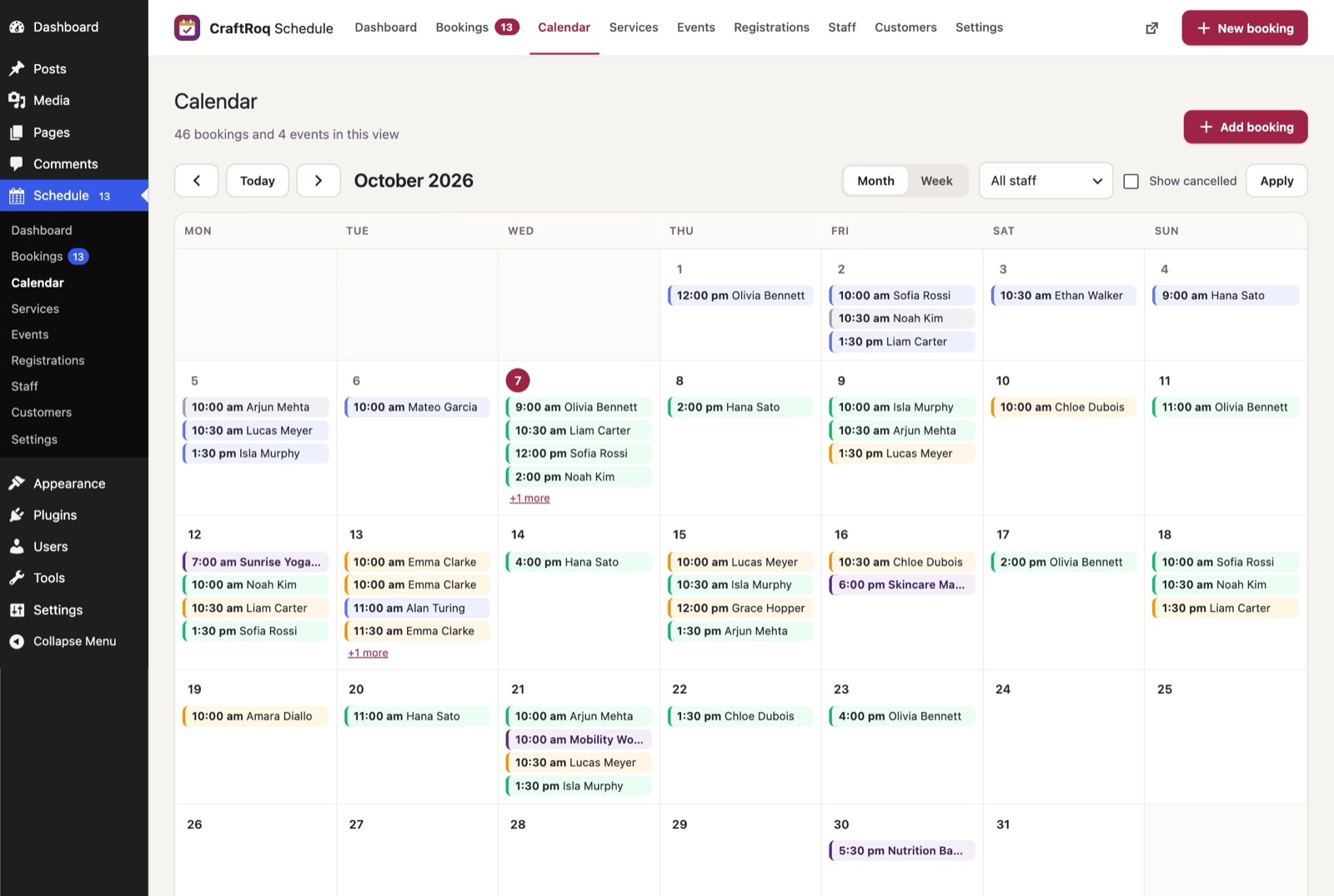Go to the previous month
The image size is (1334, 896).
[197, 181]
